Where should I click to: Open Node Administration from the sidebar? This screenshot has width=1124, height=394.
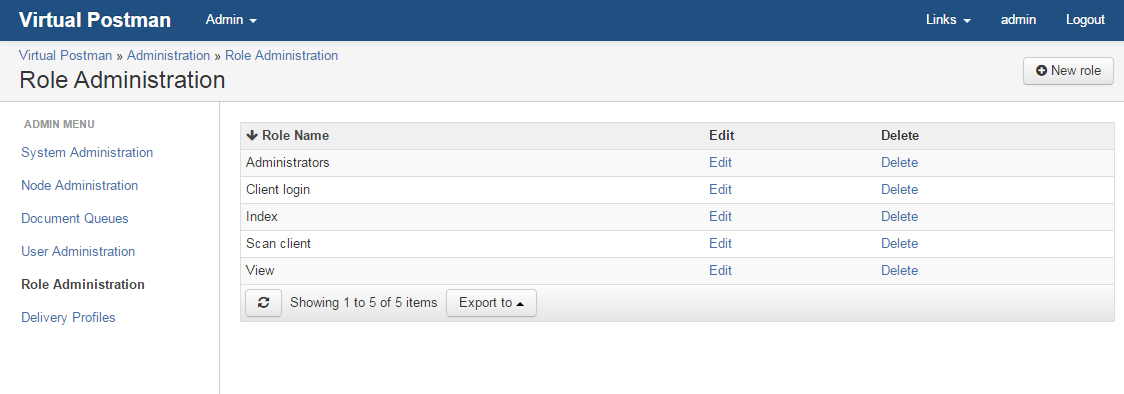(x=80, y=186)
